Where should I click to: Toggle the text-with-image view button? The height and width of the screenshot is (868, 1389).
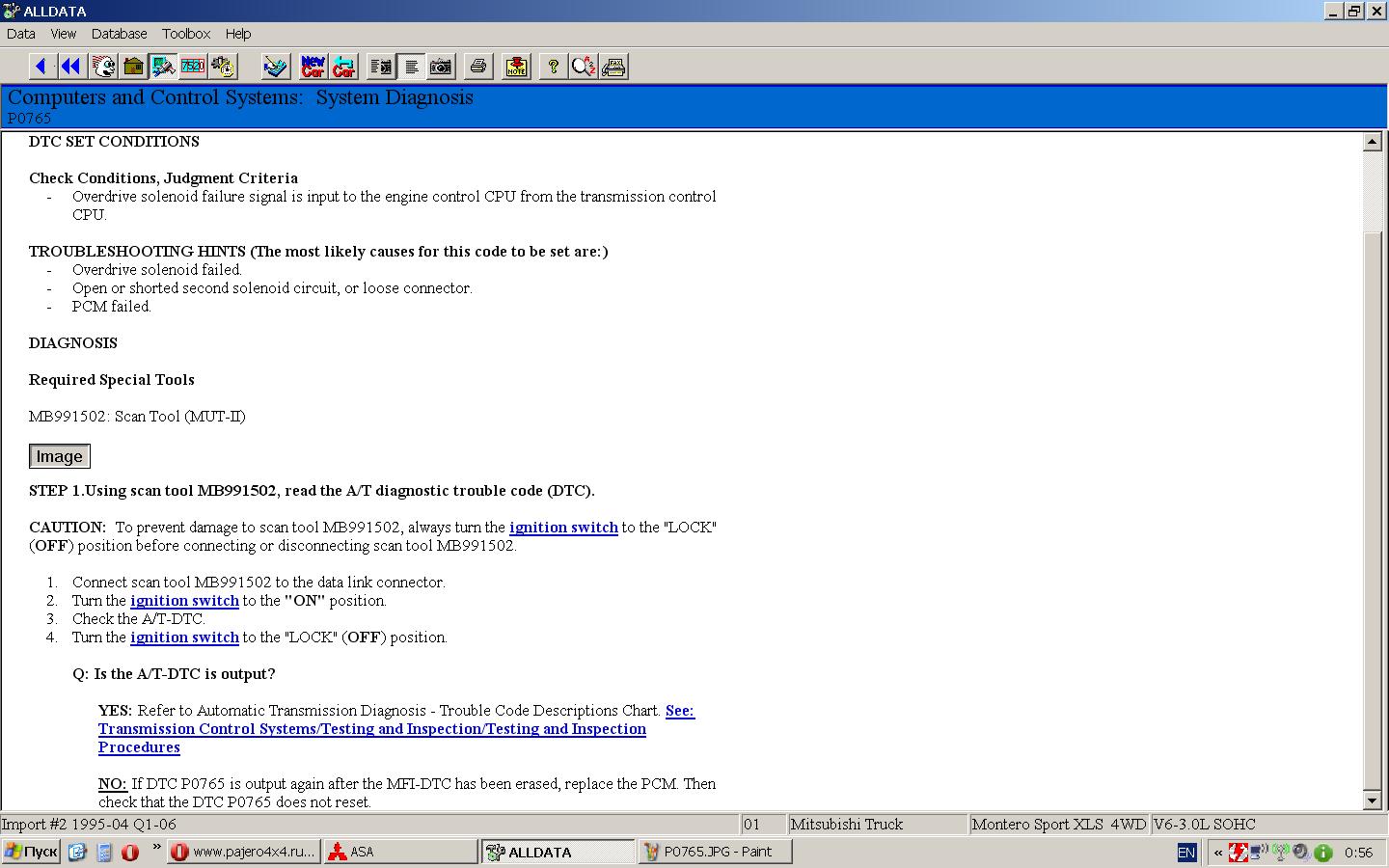pyautogui.click(x=382, y=67)
